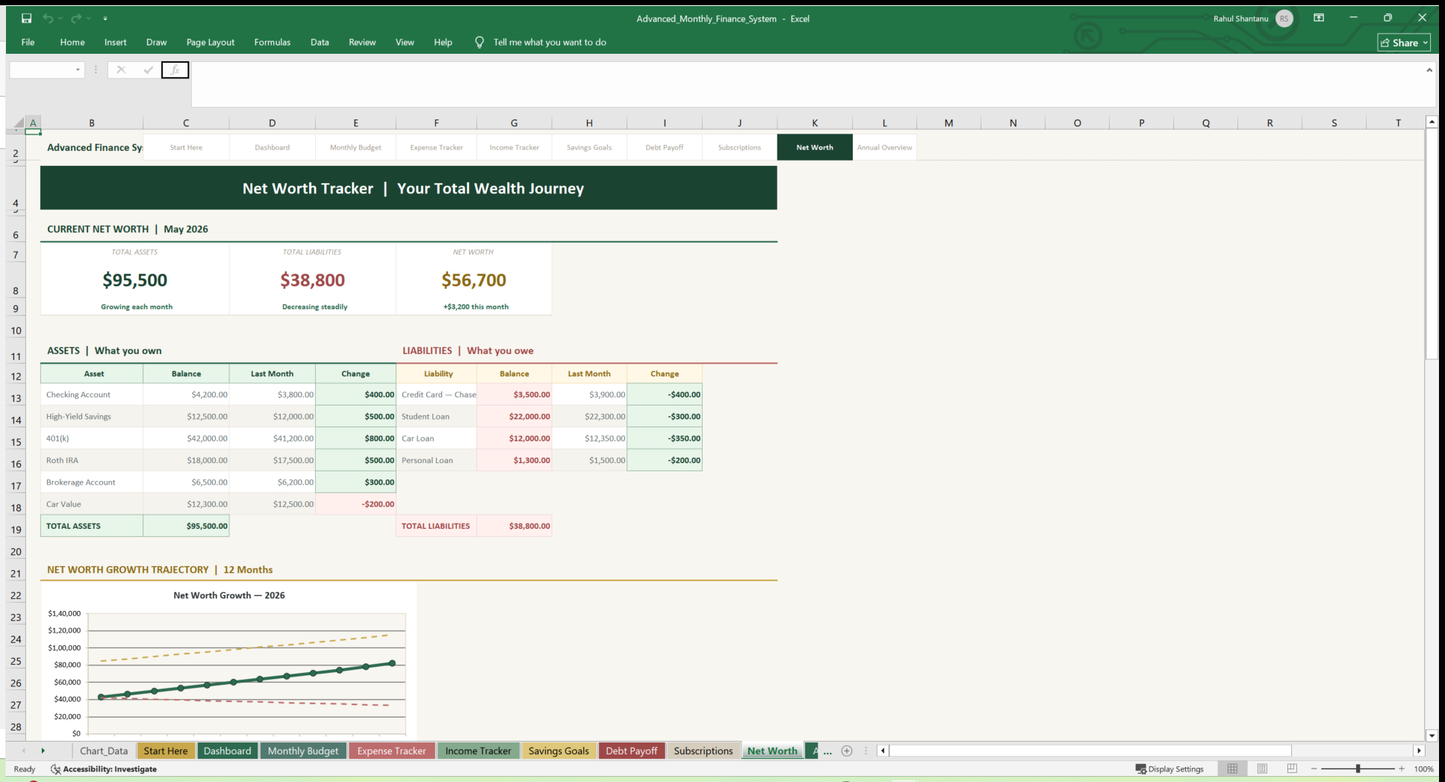The height and width of the screenshot is (782, 1445).
Task: Redo the last action
Action: coord(76,18)
